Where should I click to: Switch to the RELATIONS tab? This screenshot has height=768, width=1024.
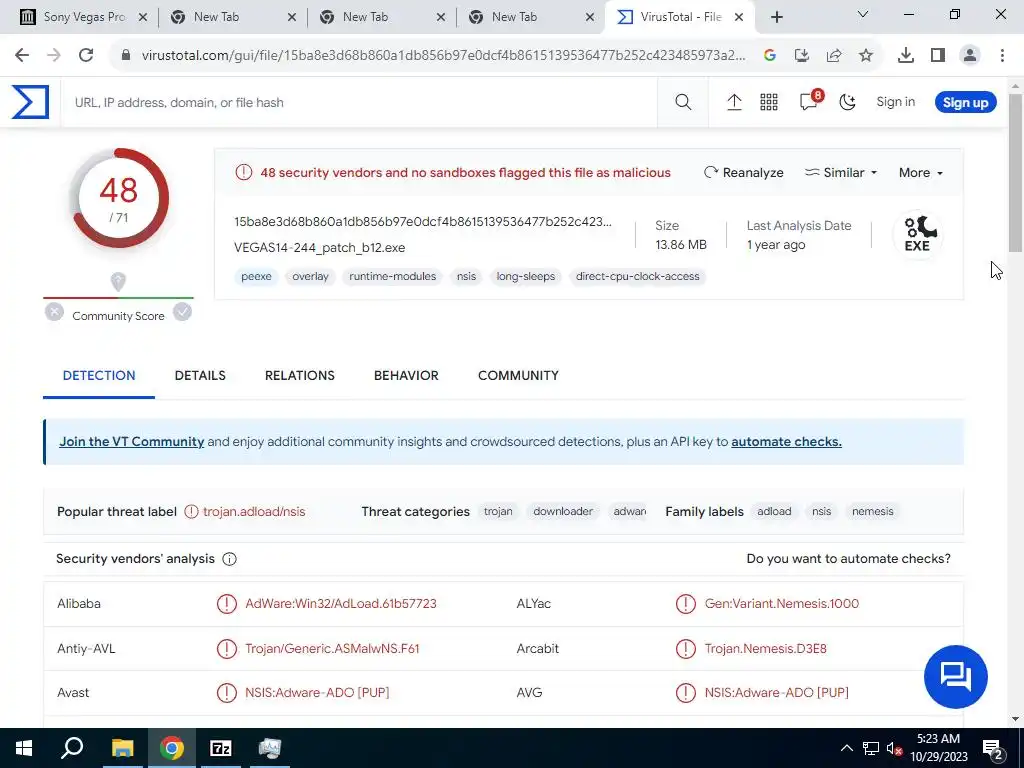coord(300,376)
